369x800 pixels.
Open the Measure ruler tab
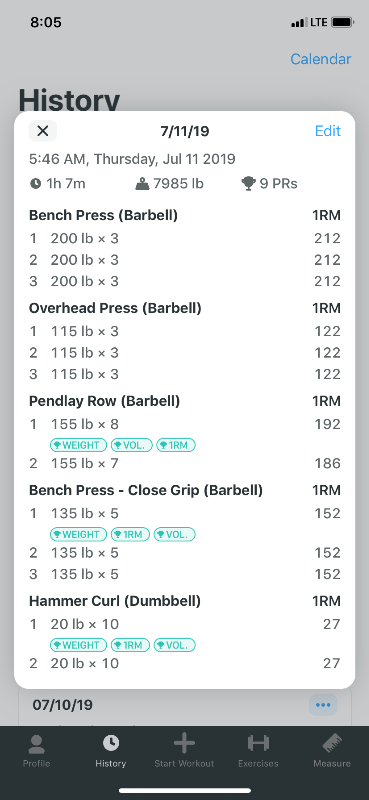coord(332,744)
